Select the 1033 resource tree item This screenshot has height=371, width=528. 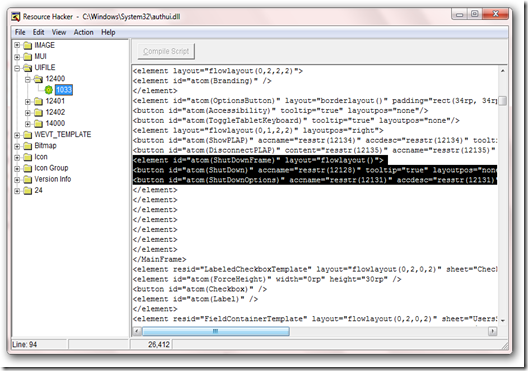[64, 90]
